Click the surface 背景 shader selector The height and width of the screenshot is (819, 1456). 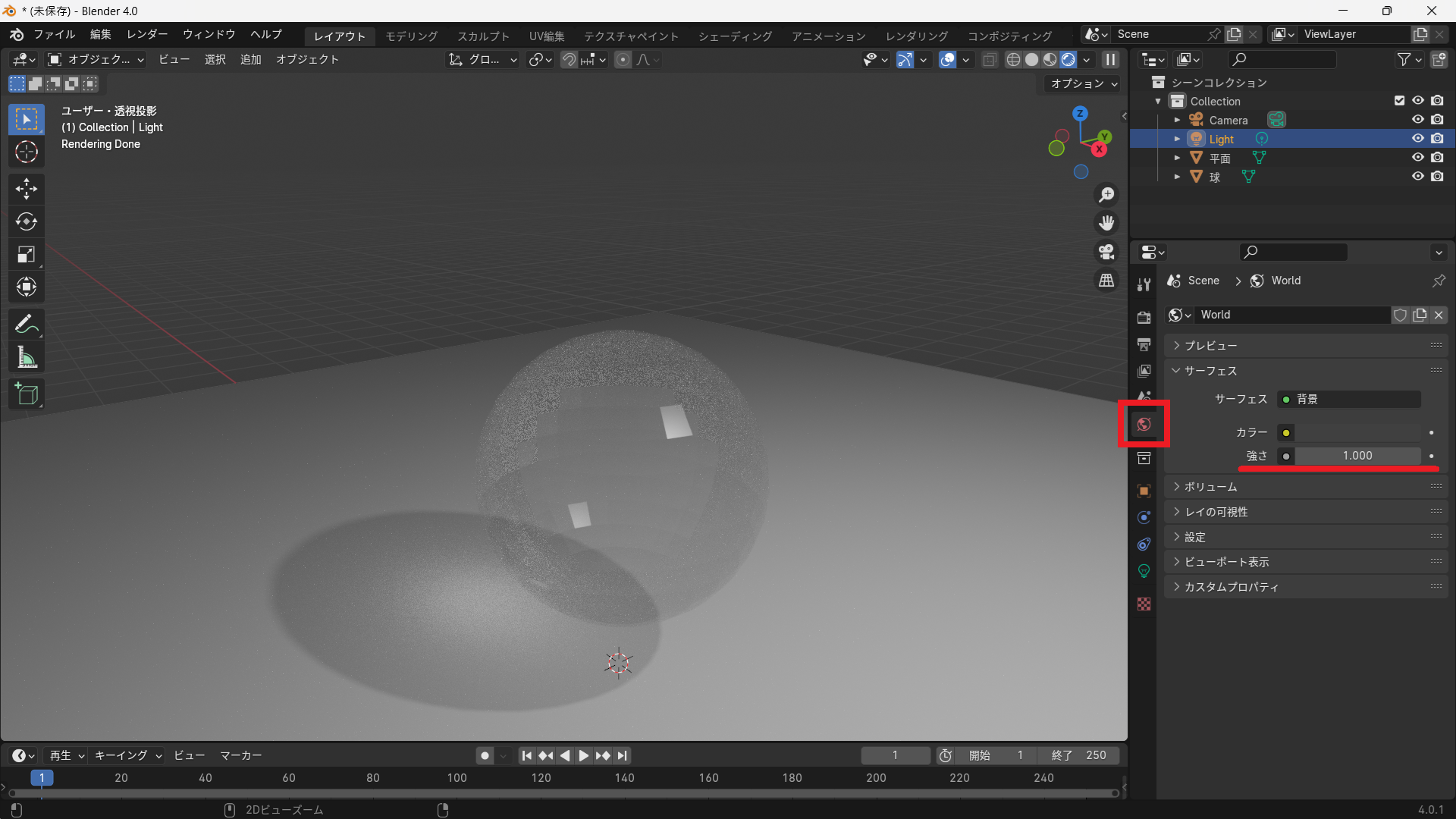[x=1350, y=400]
